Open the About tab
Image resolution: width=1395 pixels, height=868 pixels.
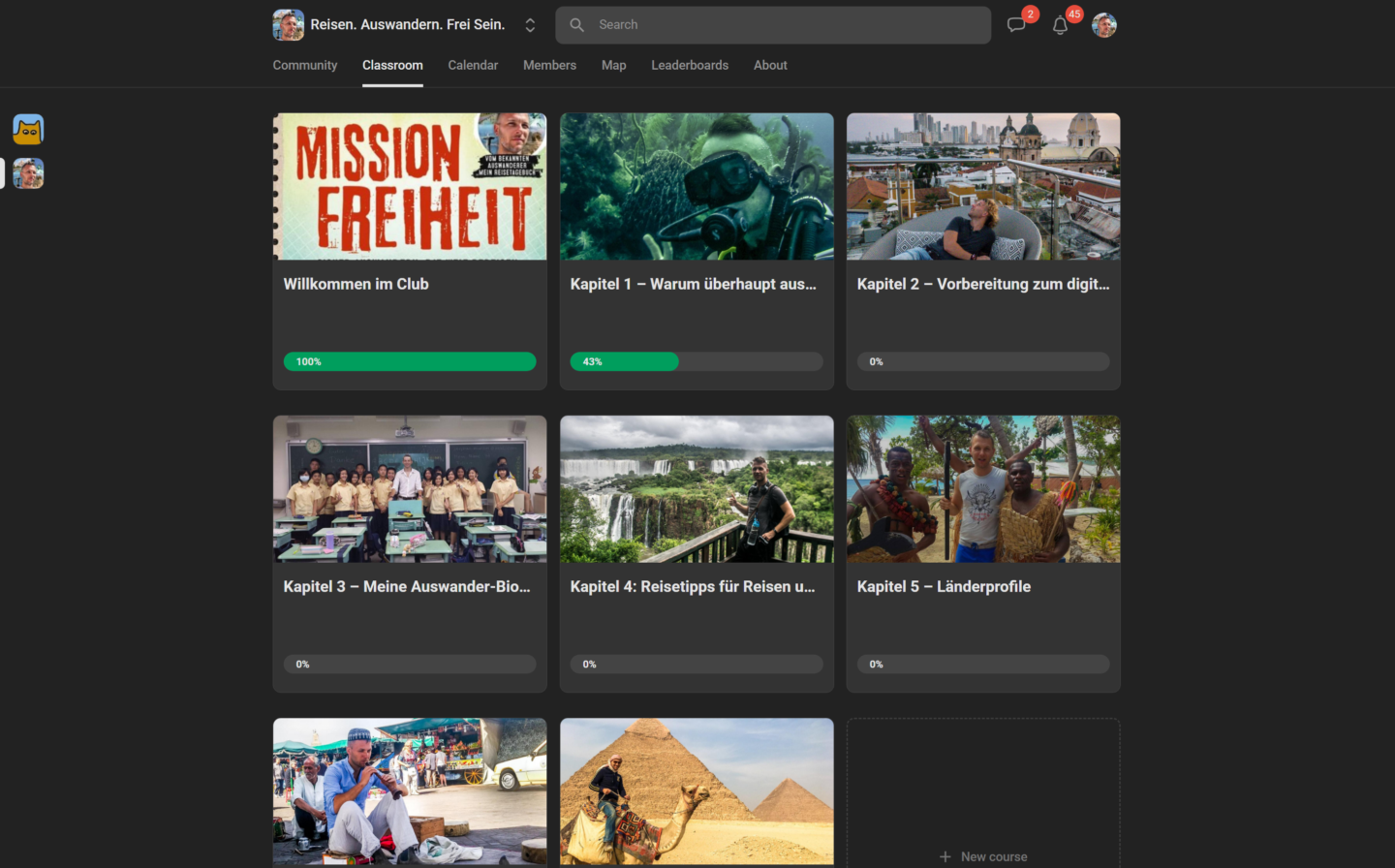[770, 65]
